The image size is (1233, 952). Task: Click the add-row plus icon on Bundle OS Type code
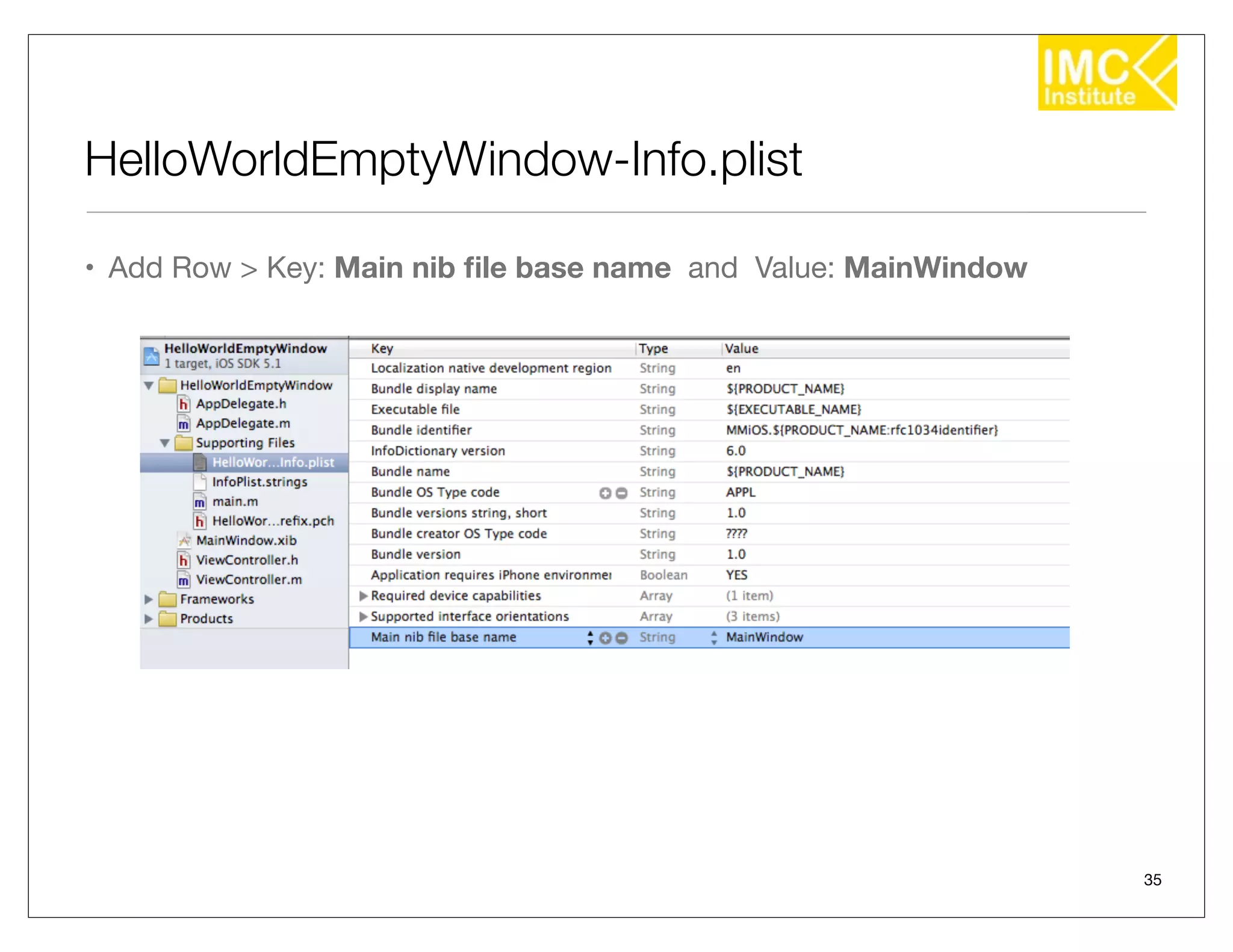[x=605, y=493]
